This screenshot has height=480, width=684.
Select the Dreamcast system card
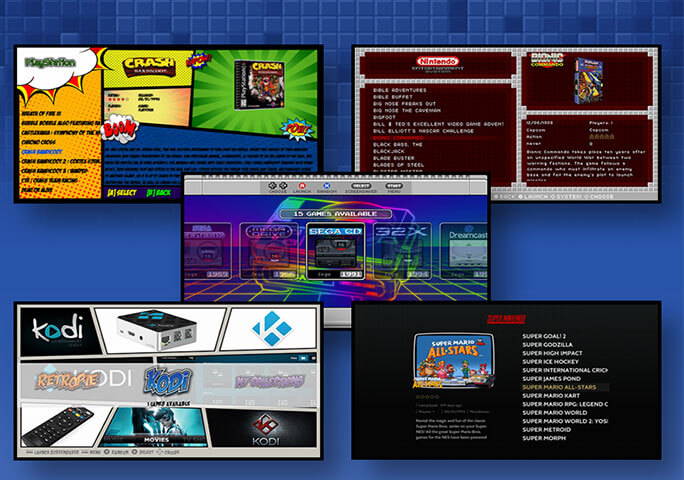point(463,251)
